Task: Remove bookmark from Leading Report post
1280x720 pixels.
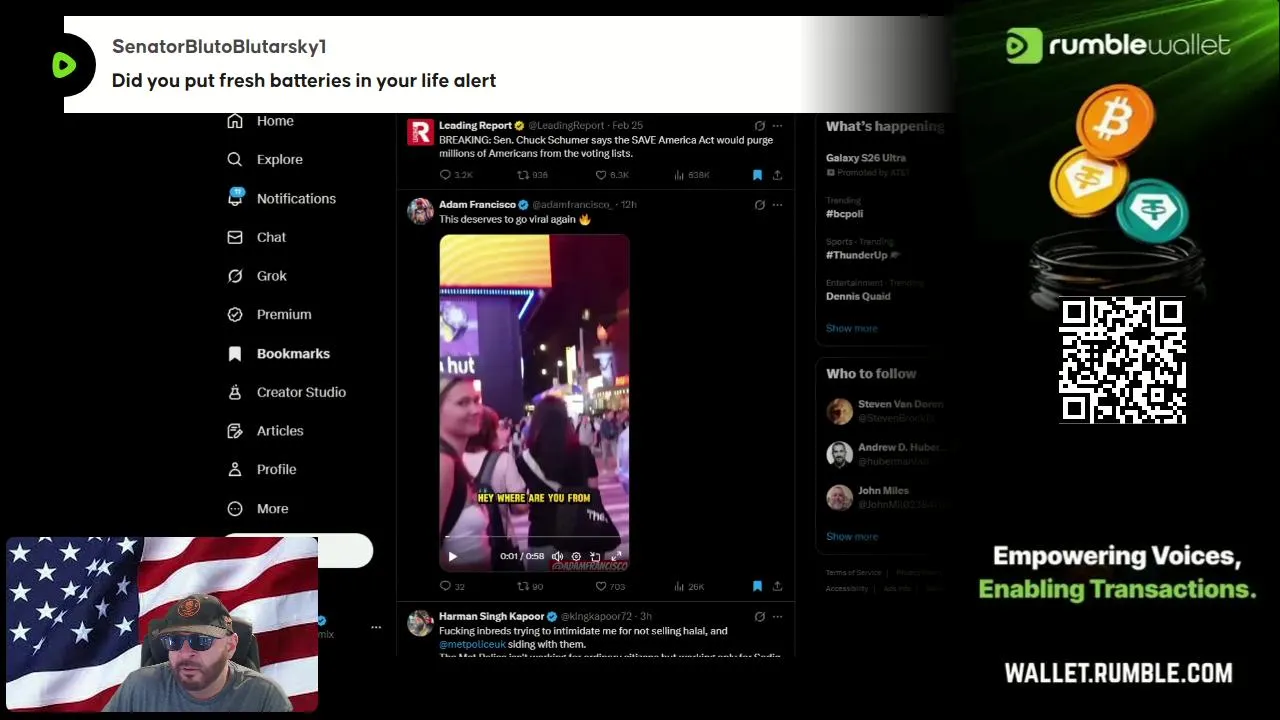Action: click(x=757, y=175)
